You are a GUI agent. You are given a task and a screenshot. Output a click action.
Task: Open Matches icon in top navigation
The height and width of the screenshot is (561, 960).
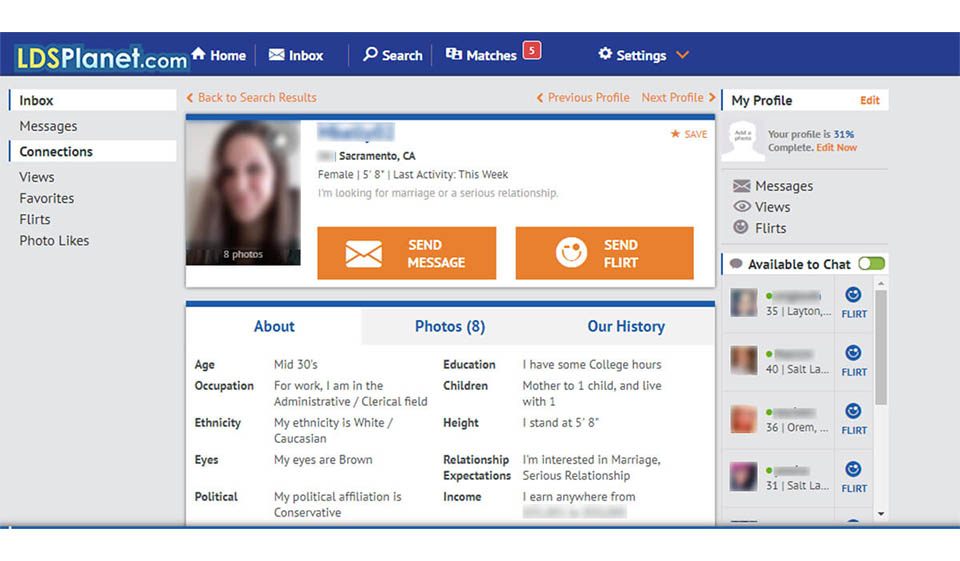pyautogui.click(x=454, y=55)
